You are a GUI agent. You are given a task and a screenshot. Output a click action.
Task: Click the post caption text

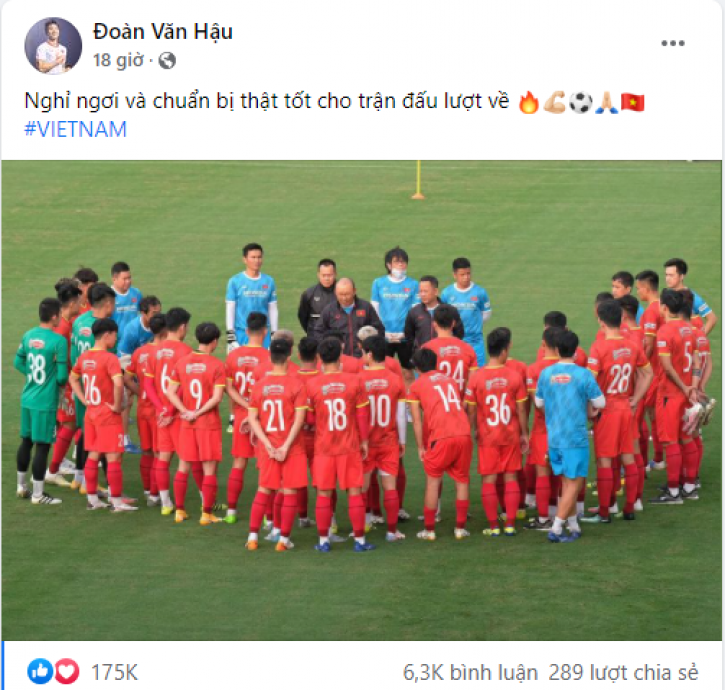[x=267, y=101]
